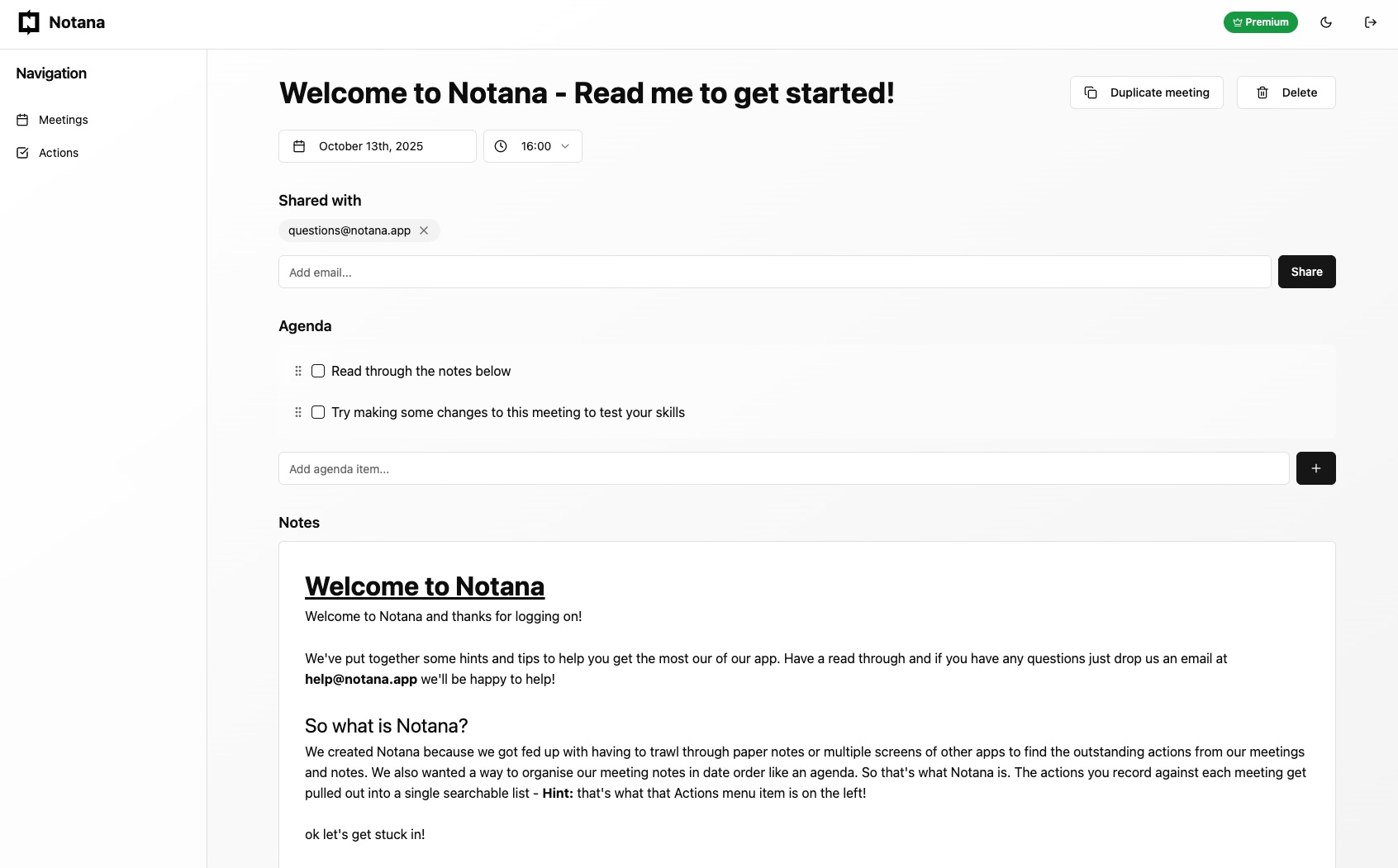1398x868 pixels.
Task: Remove questions@notana.app from shared list
Action: click(424, 230)
